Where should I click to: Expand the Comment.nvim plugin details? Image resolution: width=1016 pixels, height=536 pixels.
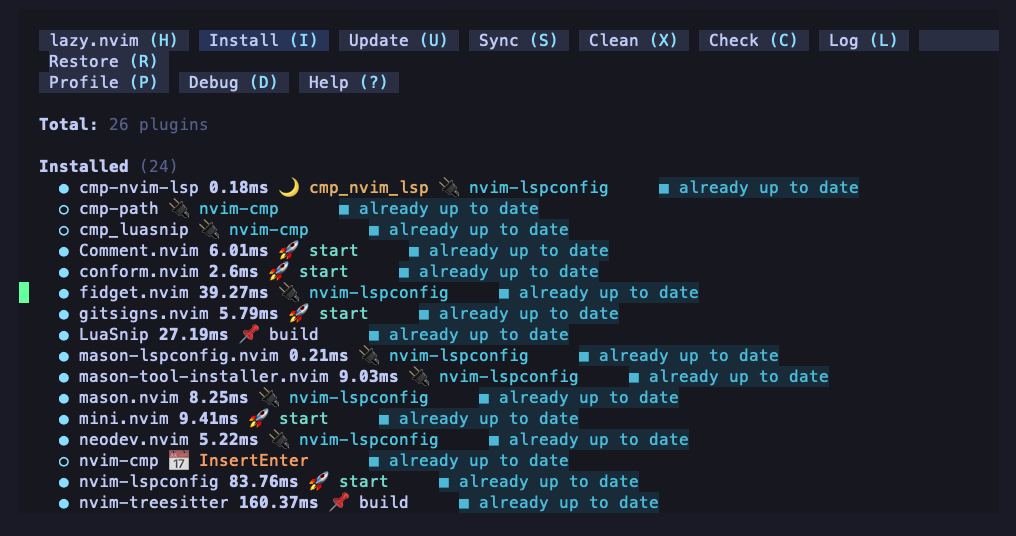139,250
